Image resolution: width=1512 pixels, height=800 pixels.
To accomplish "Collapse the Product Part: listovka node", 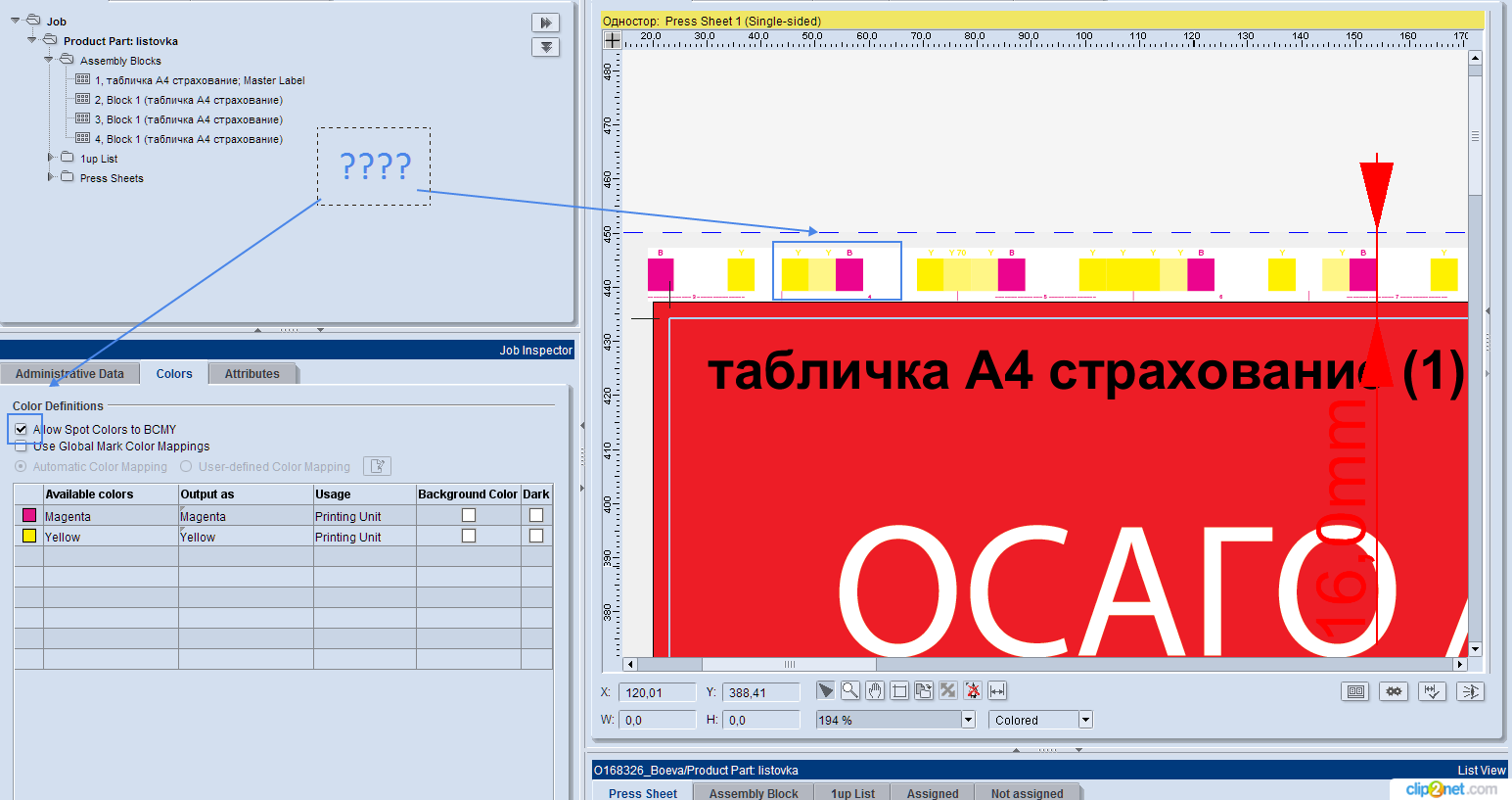I will (x=32, y=40).
